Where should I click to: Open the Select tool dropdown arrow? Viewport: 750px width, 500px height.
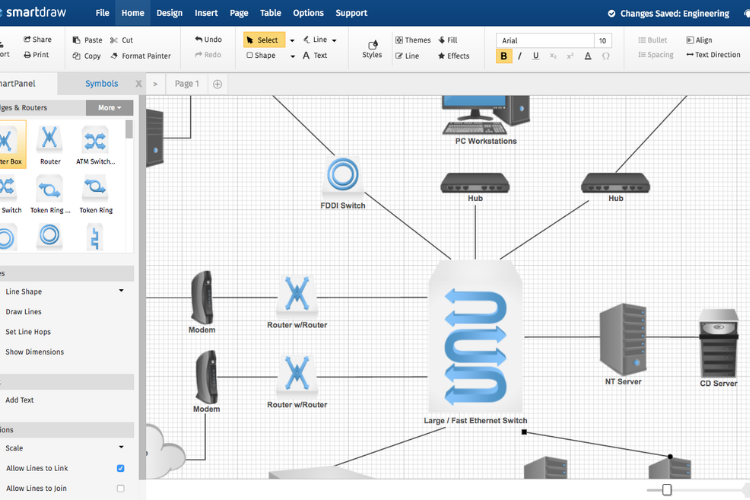(x=292, y=40)
